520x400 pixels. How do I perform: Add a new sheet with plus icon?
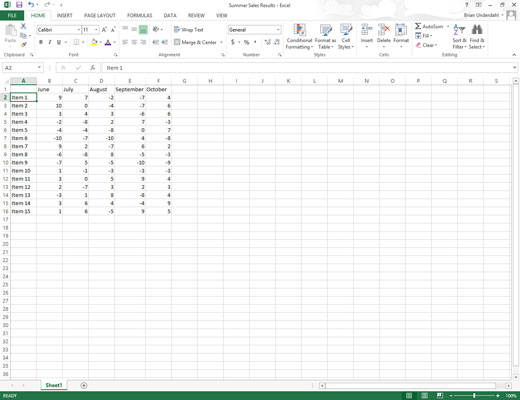click(84, 385)
